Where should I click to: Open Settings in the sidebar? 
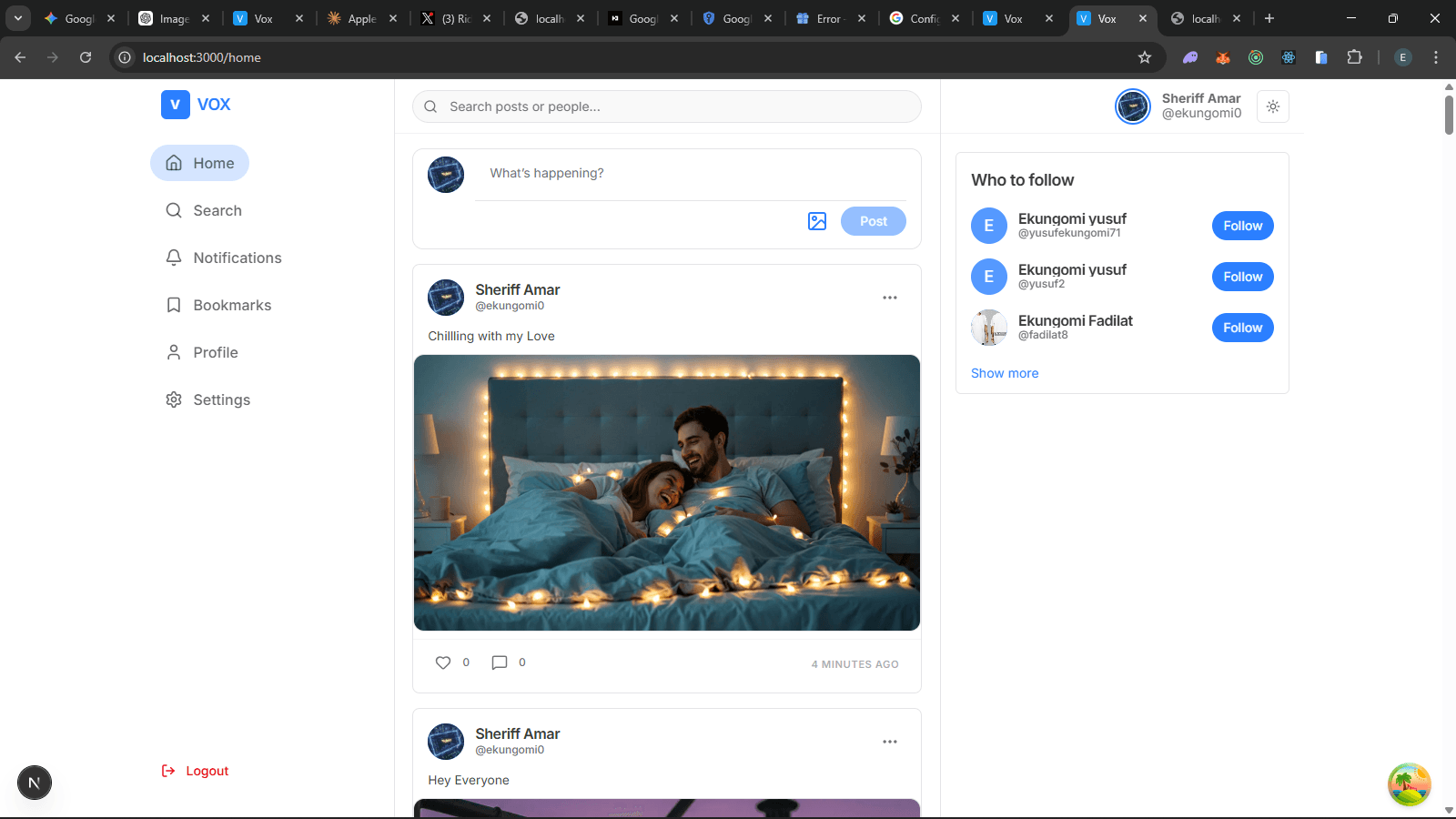[x=207, y=399]
